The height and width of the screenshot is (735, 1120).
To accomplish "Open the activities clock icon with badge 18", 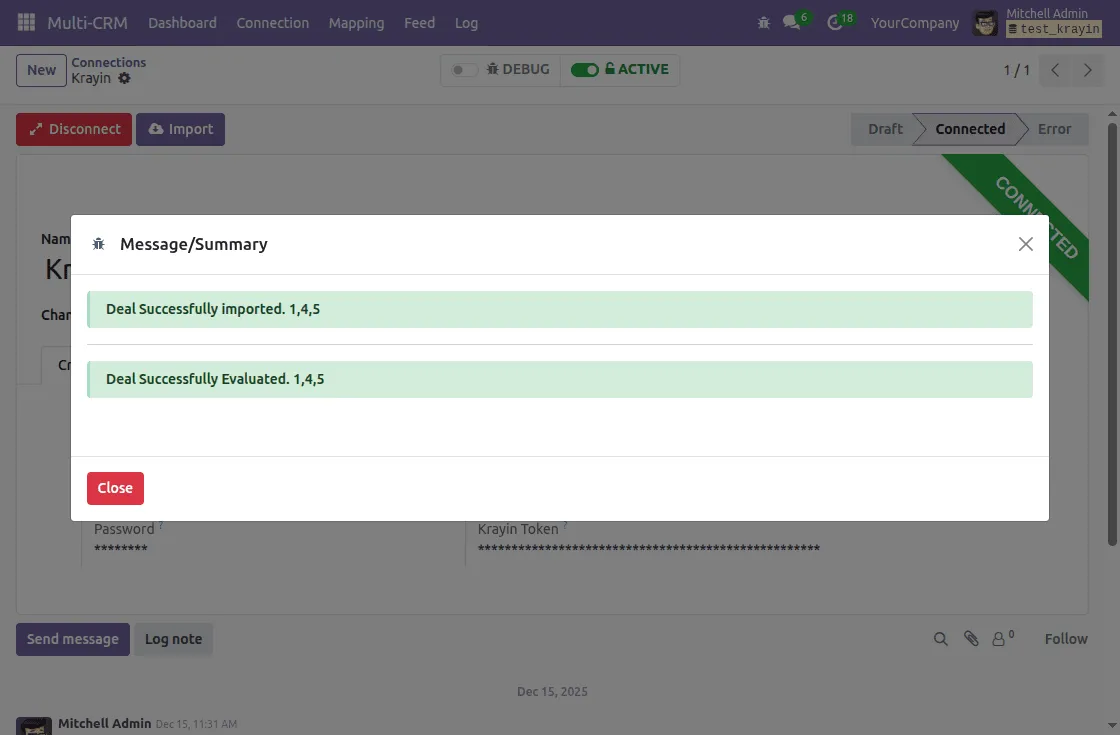I will 834,23.
